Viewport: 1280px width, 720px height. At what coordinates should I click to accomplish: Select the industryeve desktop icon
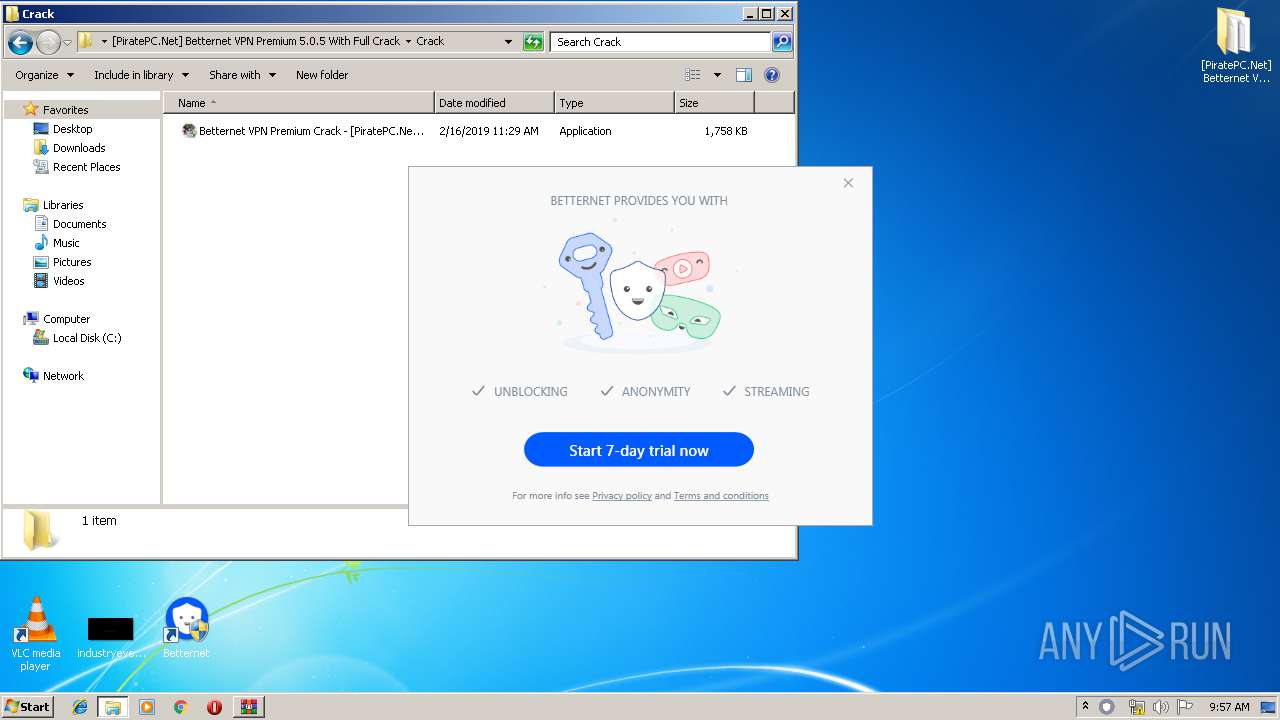(x=111, y=638)
